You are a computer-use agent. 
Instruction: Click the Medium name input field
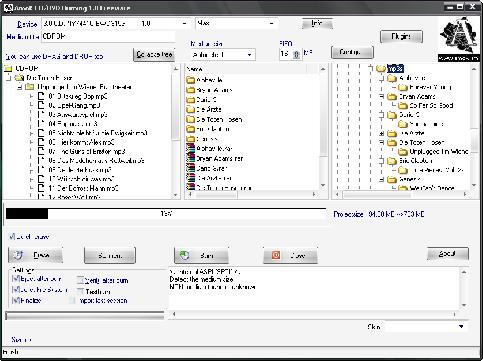pyautogui.click(x=108, y=37)
